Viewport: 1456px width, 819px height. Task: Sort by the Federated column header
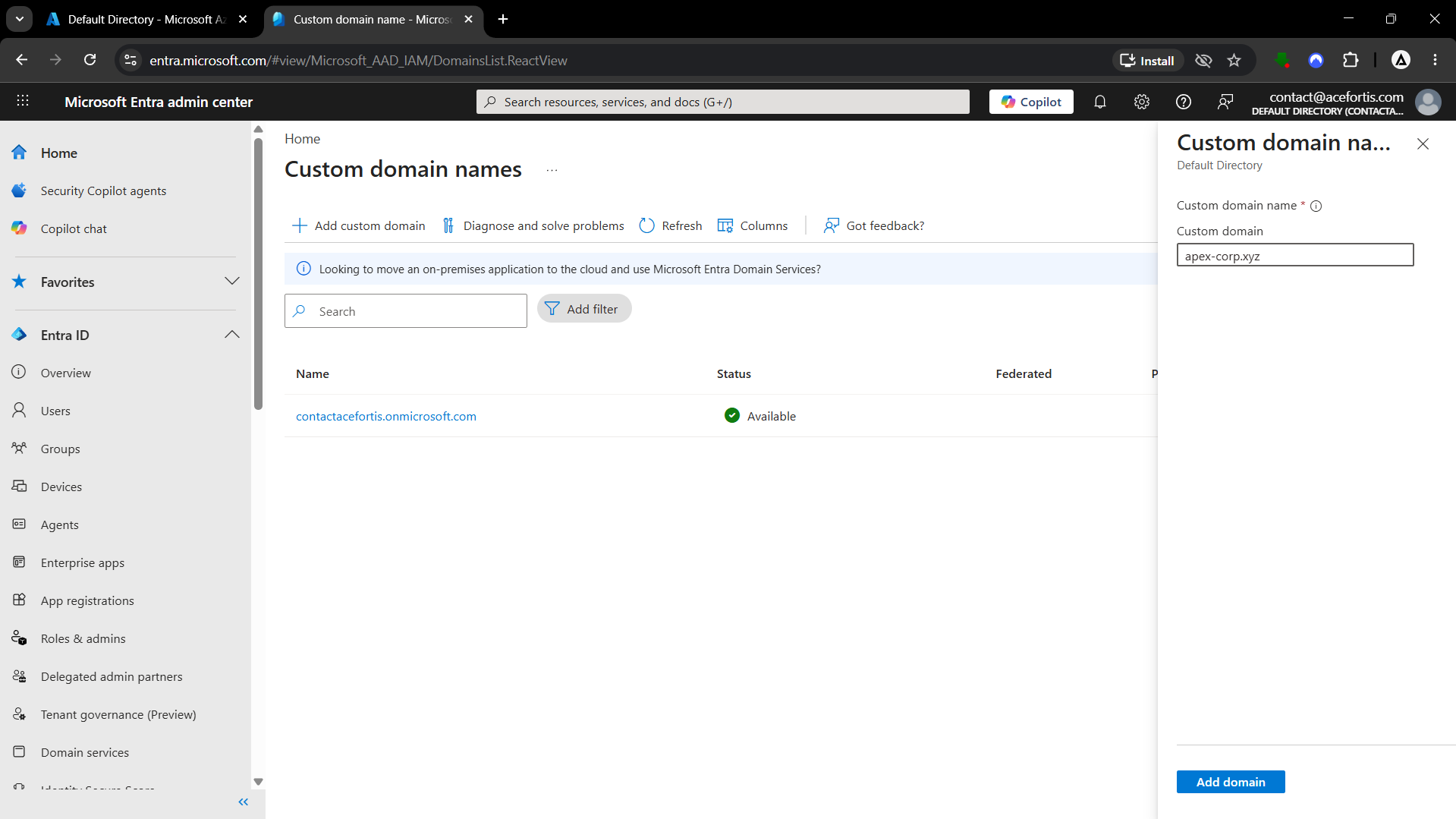pyautogui.click(x=1024, y=373)
